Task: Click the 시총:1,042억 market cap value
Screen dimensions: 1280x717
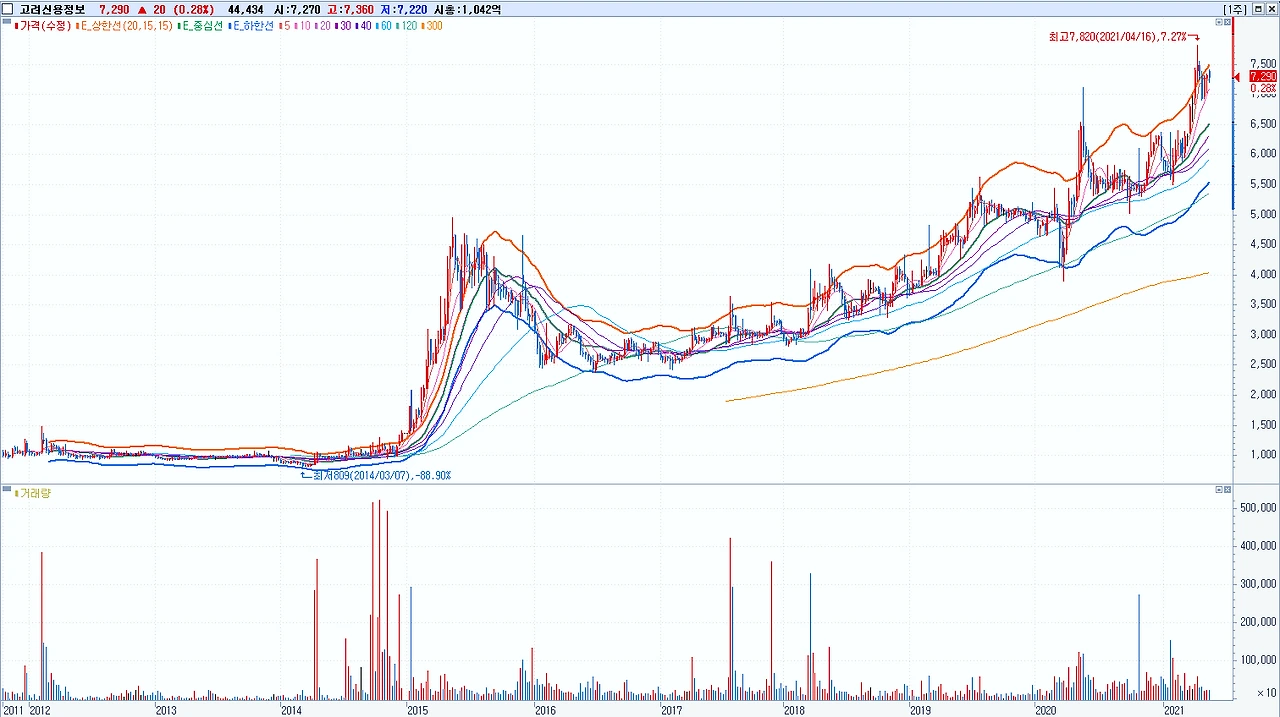Action: (468, 9)
